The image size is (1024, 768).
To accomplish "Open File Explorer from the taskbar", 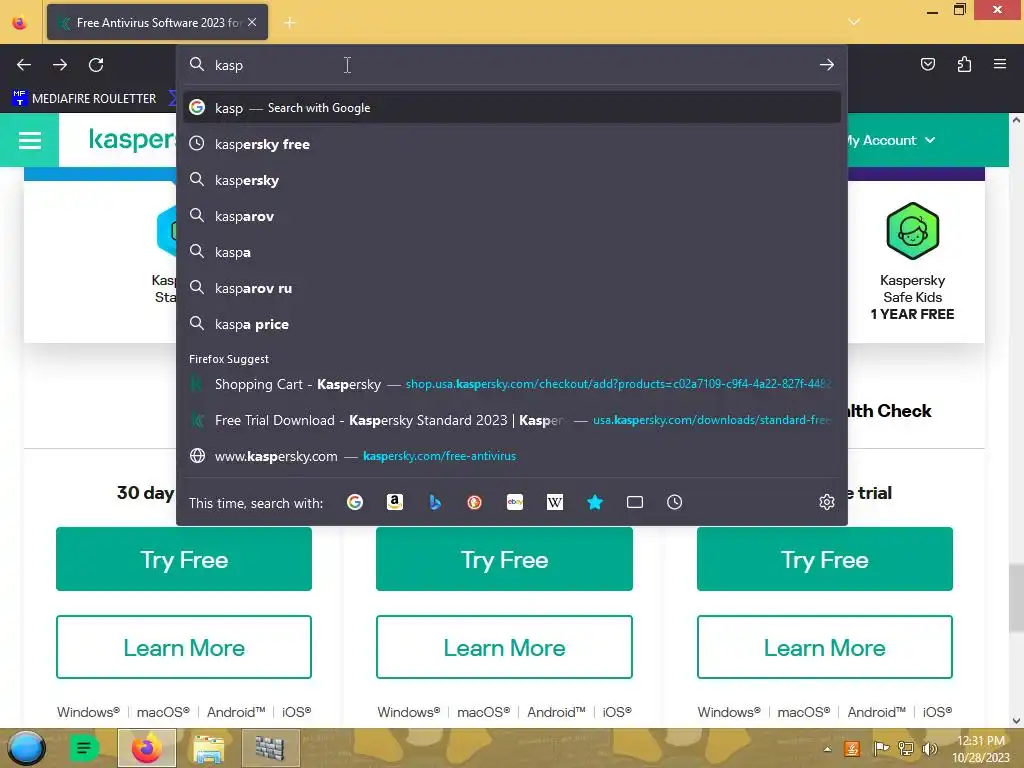I will tap(208, 748).
